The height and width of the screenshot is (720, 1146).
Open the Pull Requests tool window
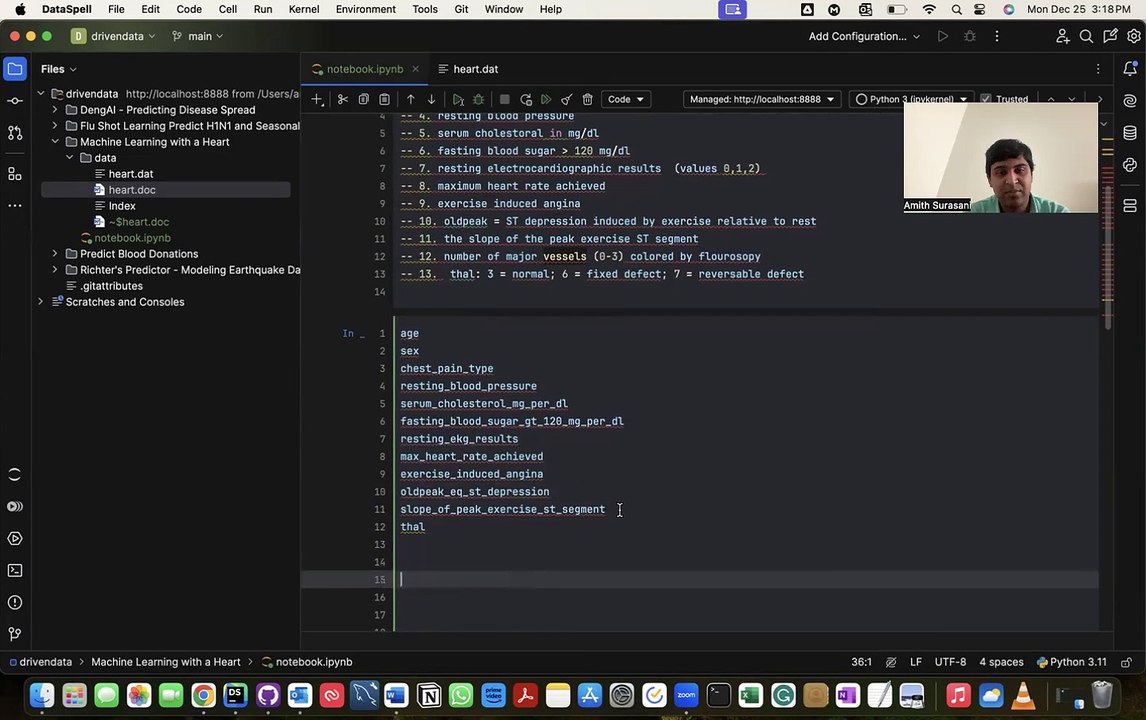[15, 133]
